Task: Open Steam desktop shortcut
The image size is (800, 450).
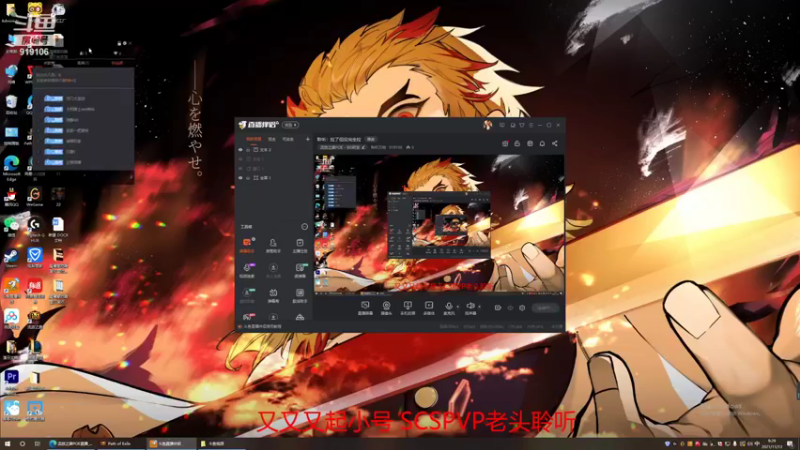Action: (x=11, y=258)
